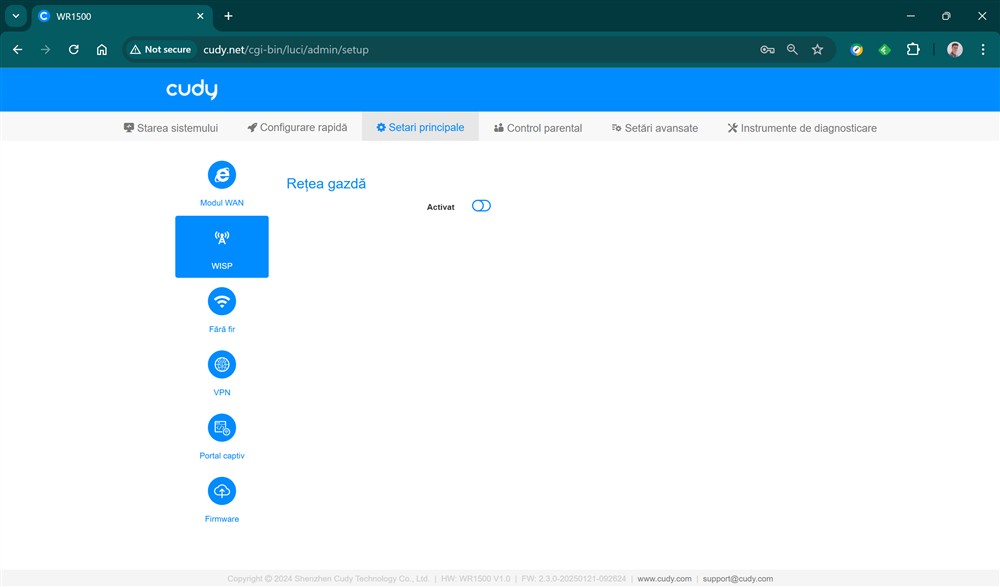Click the Not secure site info button
The image size is (1000, 587).
(x=160, y=49)
